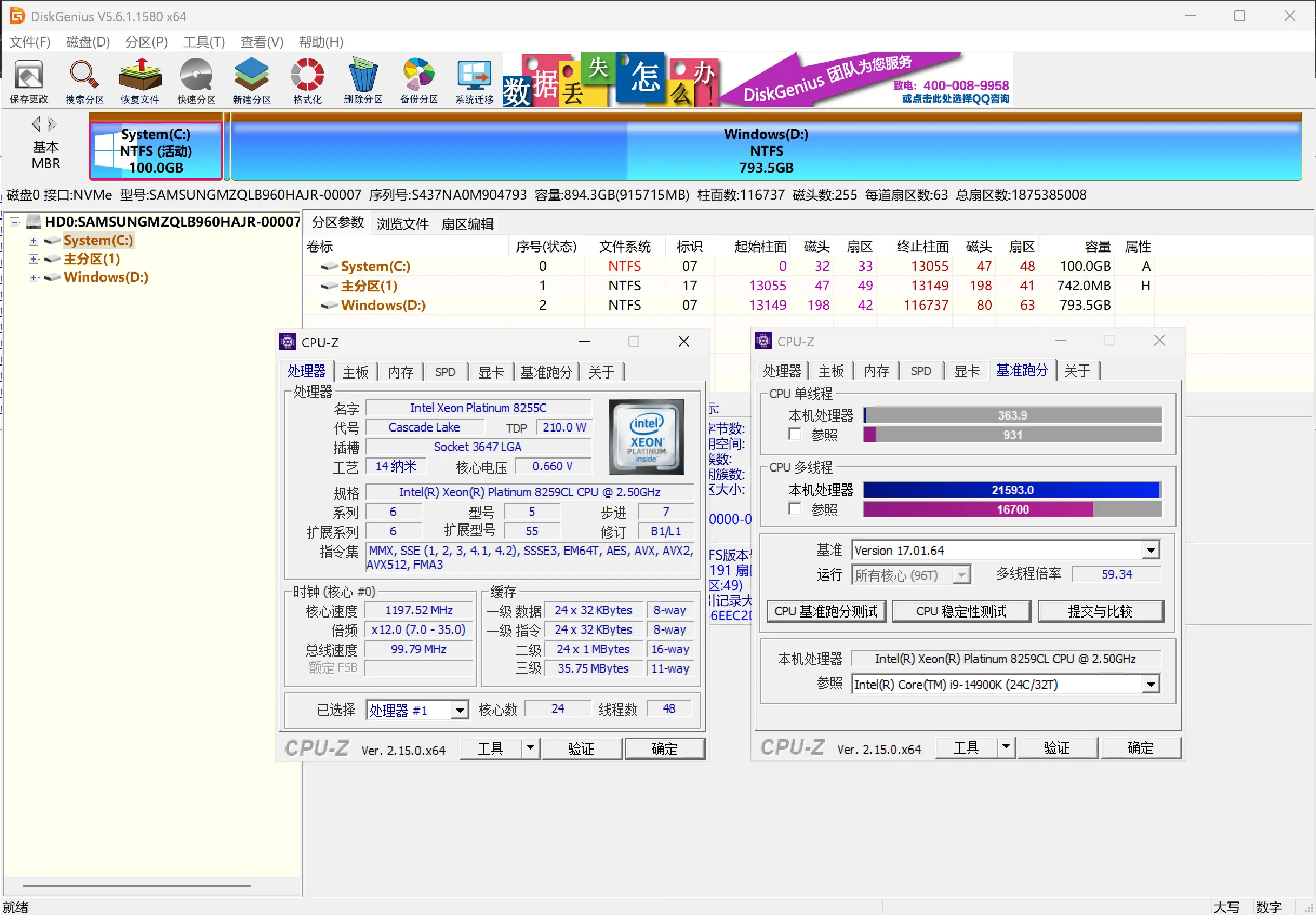Switch to 主板 tab in left CPU-Z
Viewport: 1316px width, 915px height.
coord(355,372)
